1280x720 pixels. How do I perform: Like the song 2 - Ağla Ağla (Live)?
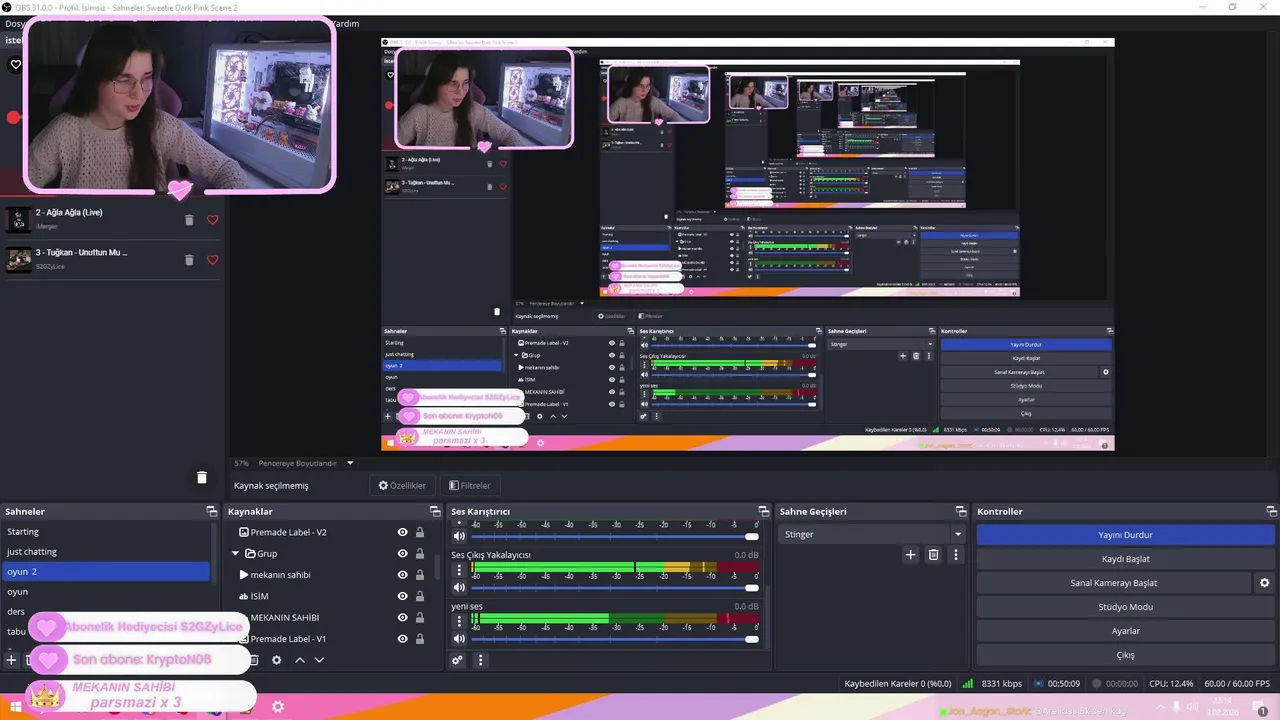212,220
